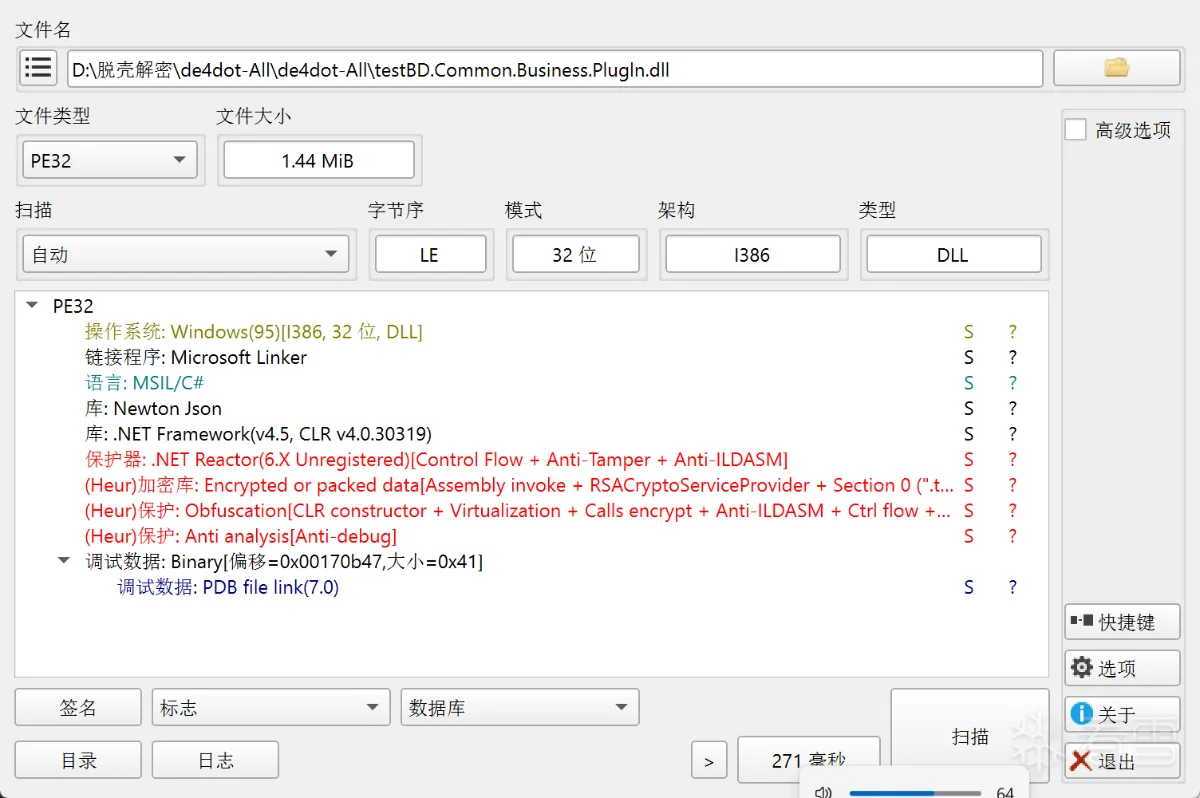The height and width of the screenshot is (798, 1200).
Task: Click ? on the Newton Json row
Action: [1012, 408]
